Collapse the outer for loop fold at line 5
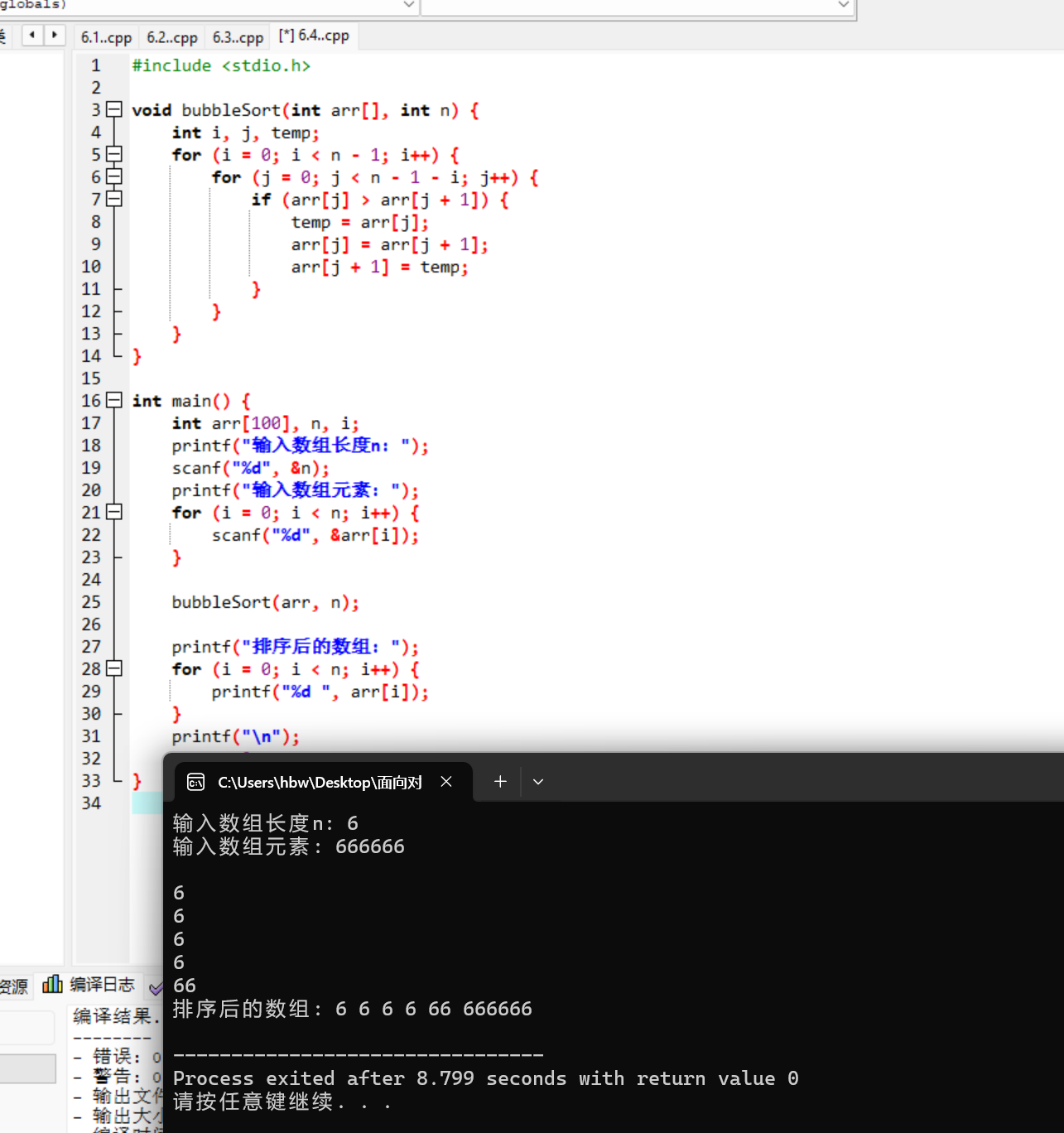This screenshot has width=1064, height=1133. click(x=114, y=154)
